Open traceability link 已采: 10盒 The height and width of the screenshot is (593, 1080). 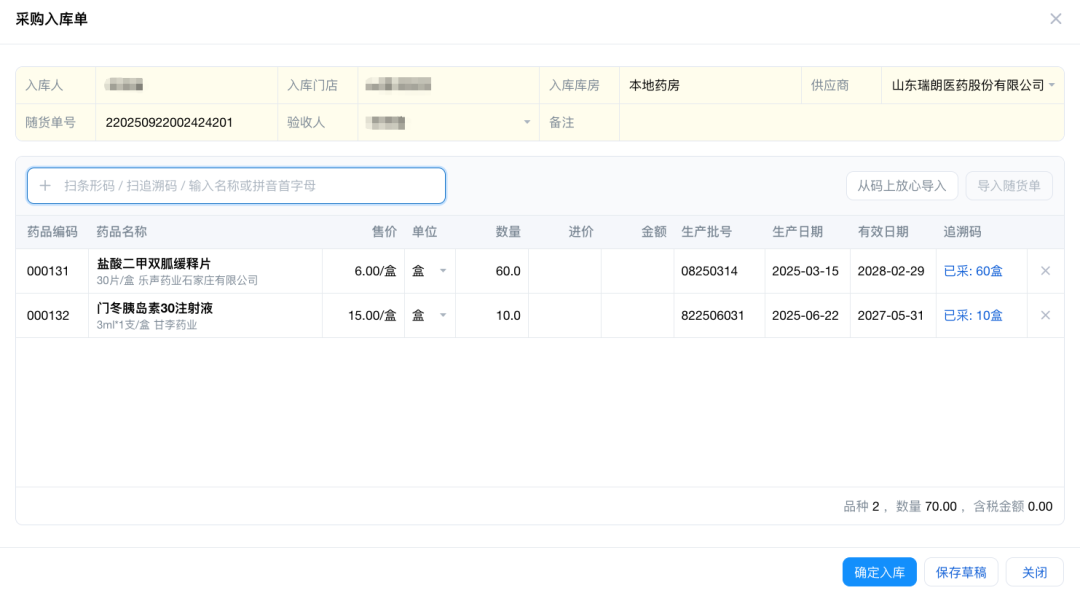point(973,315)
